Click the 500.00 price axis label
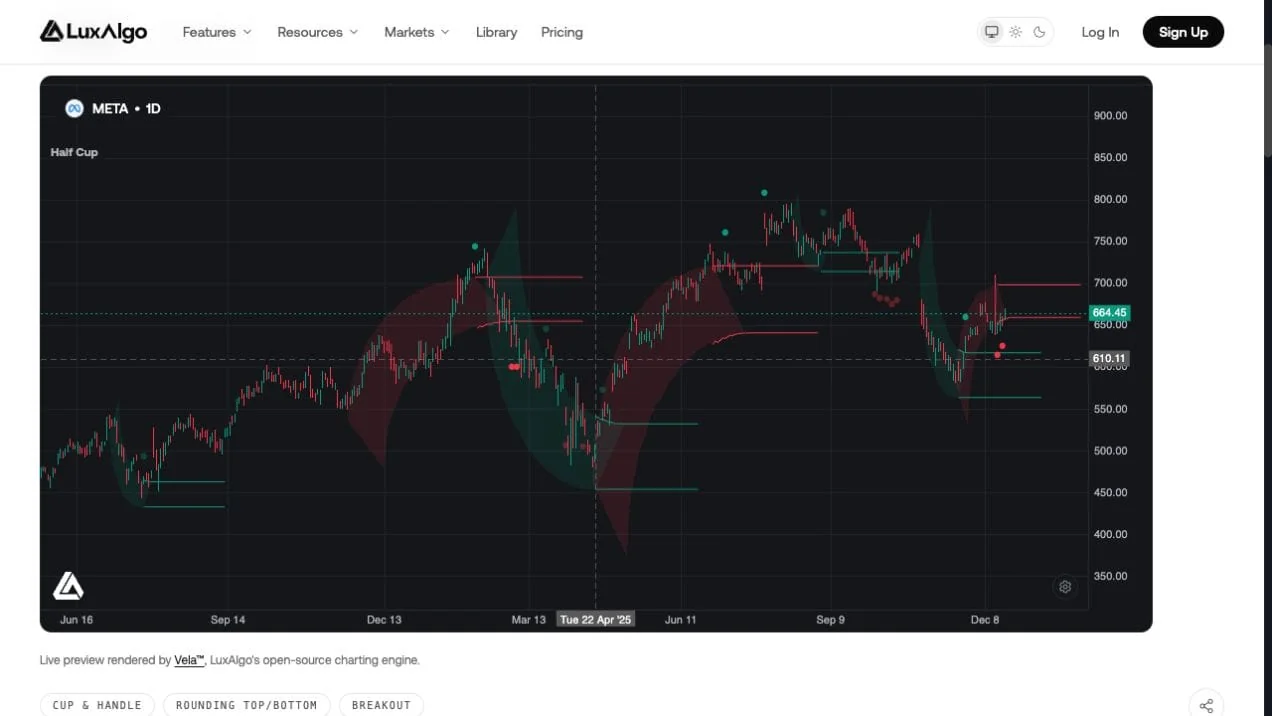 [x=1110, y=451]
